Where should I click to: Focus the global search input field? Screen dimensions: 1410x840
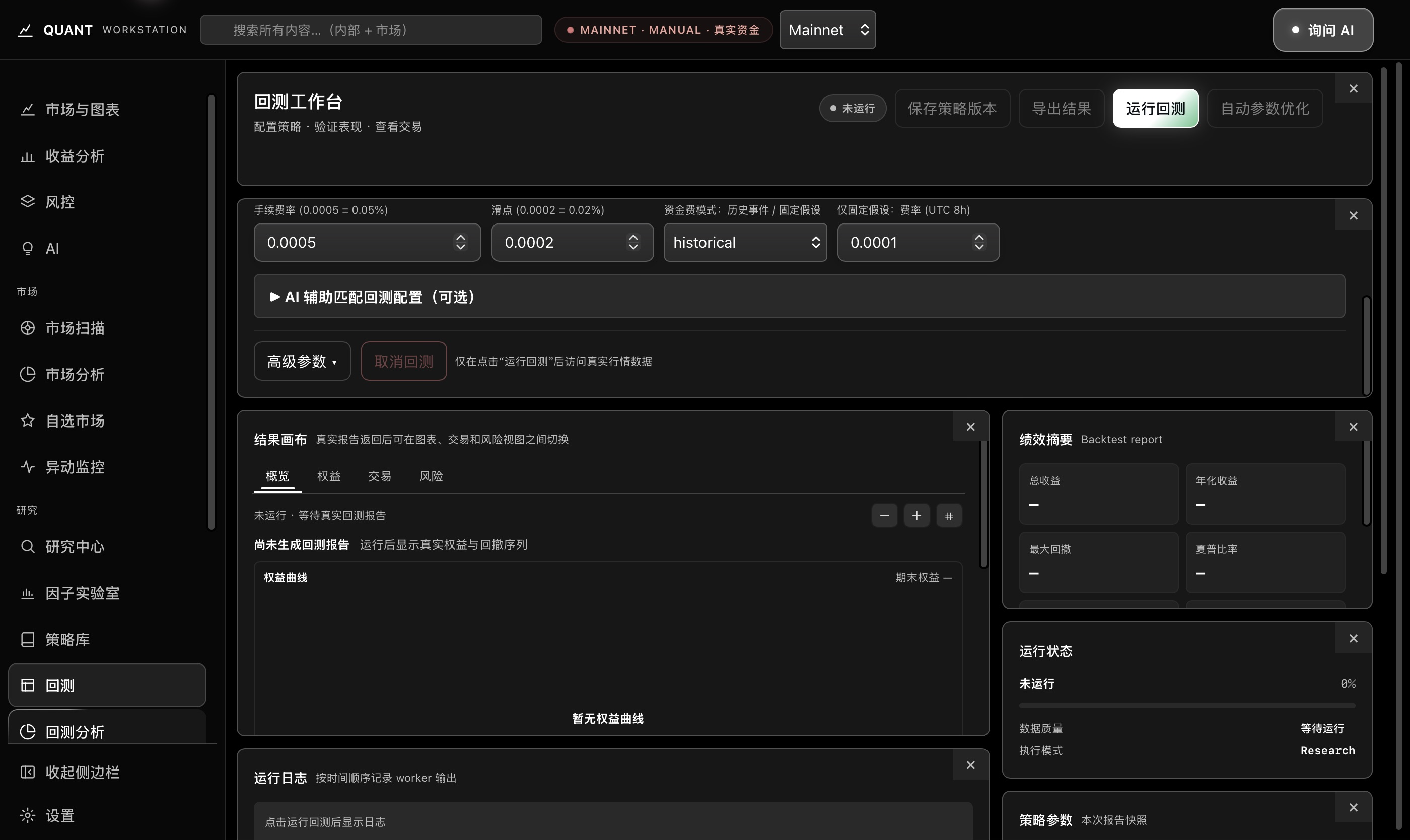371,30
